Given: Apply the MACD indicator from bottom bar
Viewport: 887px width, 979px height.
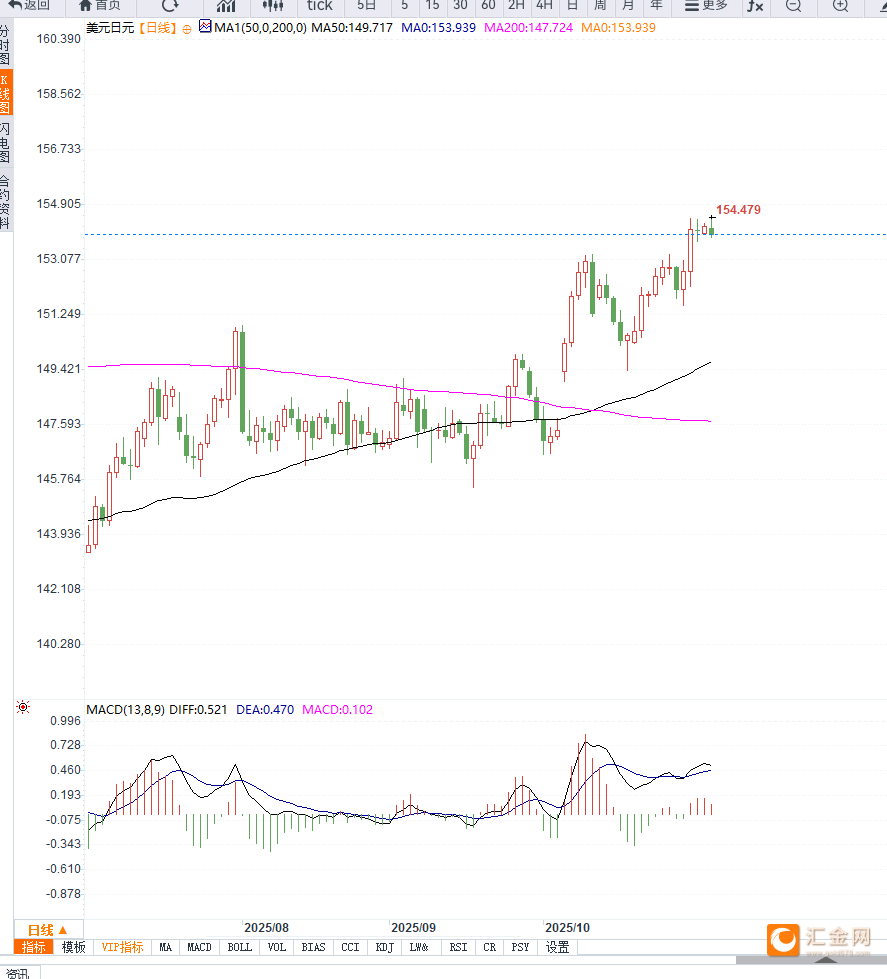Looking at the screenshot, I should [x=199, y=947].
